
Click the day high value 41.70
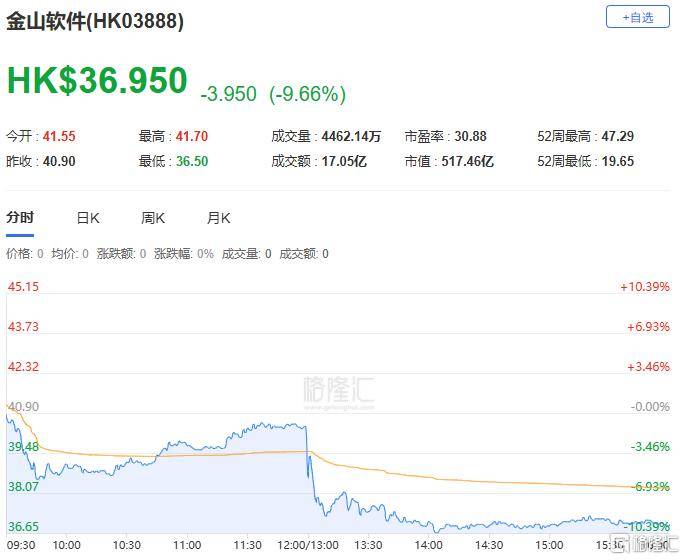(192, 136)
